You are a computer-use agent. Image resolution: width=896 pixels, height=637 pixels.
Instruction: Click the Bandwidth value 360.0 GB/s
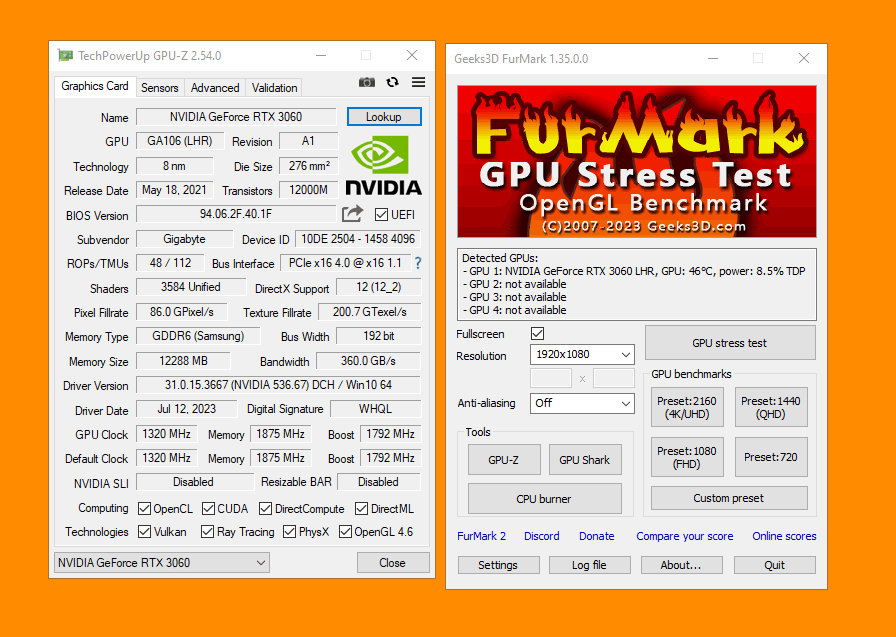click(x=369, y=361)
